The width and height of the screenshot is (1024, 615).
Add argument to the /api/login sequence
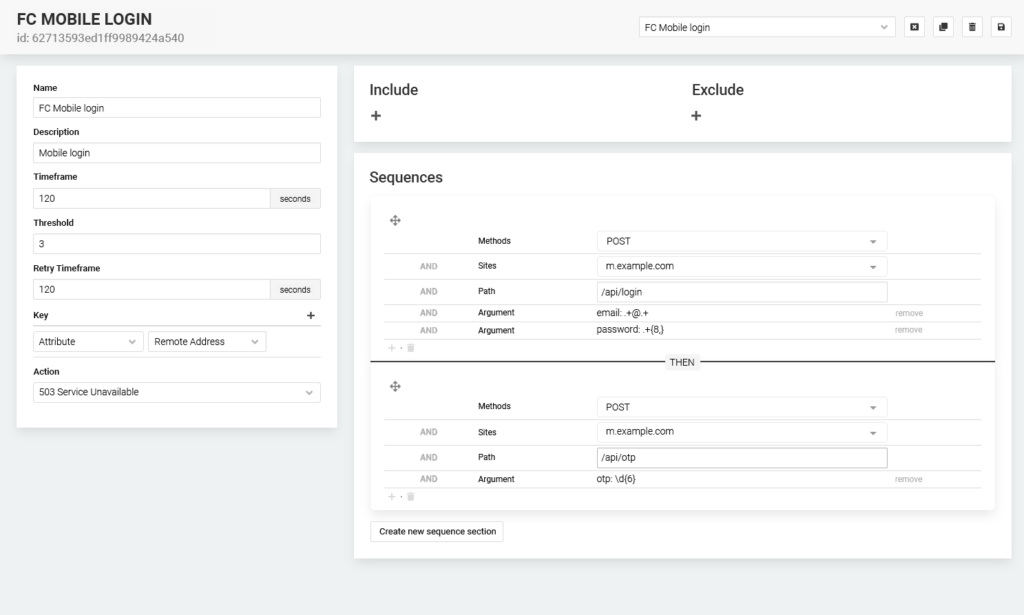(392, 348)
